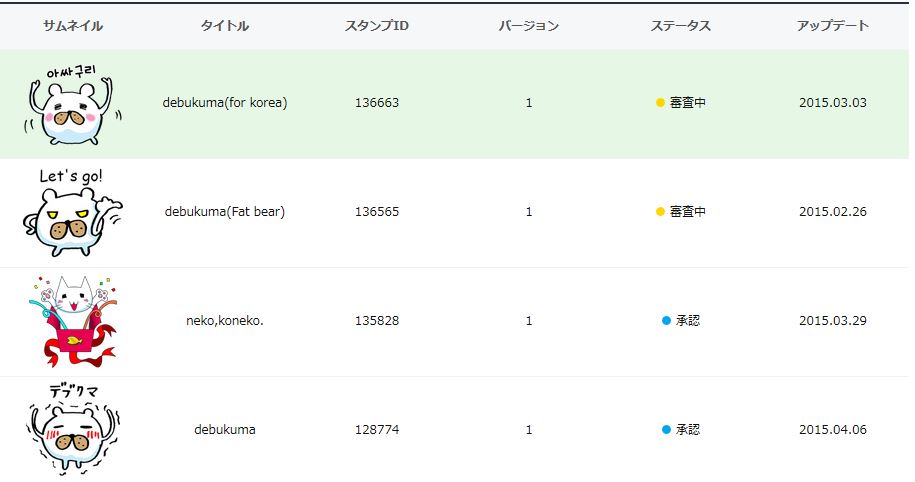Open the debukuma title in last row

tap(225, 430)
